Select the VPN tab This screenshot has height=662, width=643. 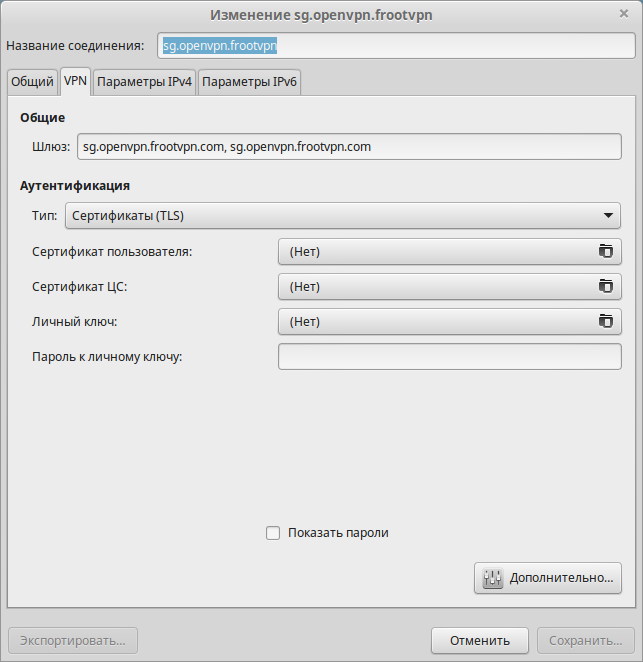tap(75, 82)
